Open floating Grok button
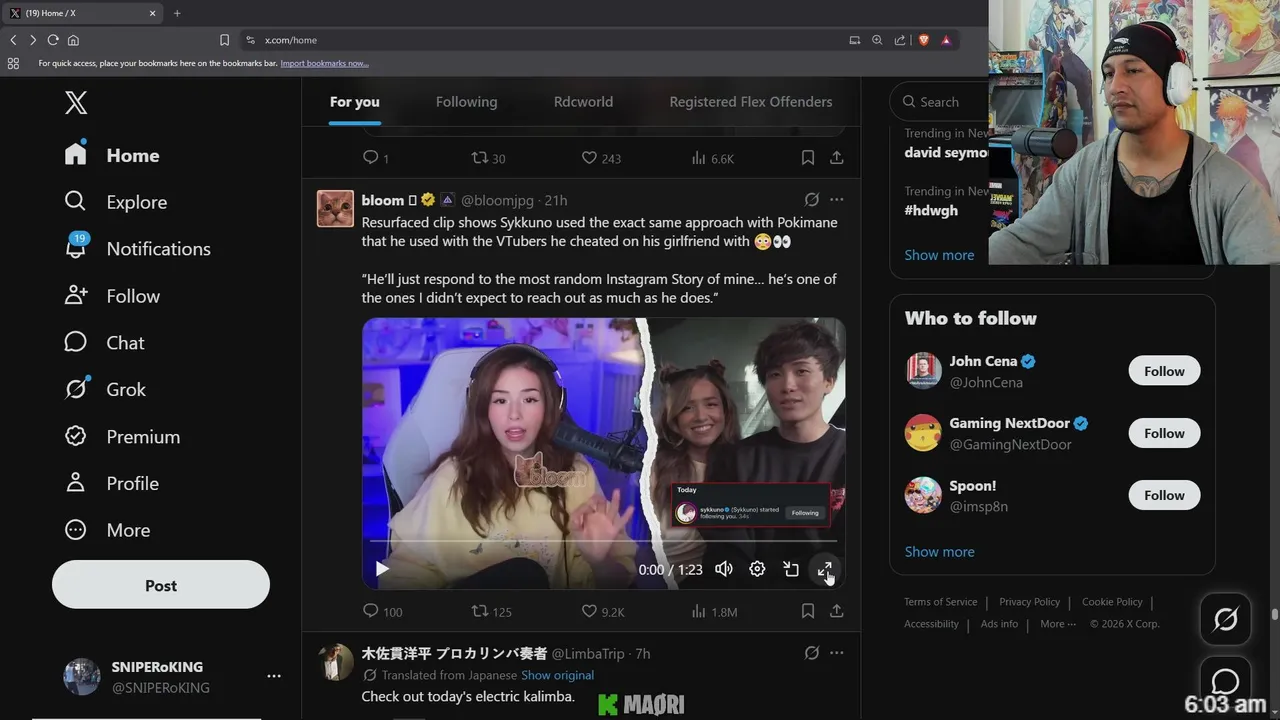1280x720 pixels. (x=1225, y=619)
